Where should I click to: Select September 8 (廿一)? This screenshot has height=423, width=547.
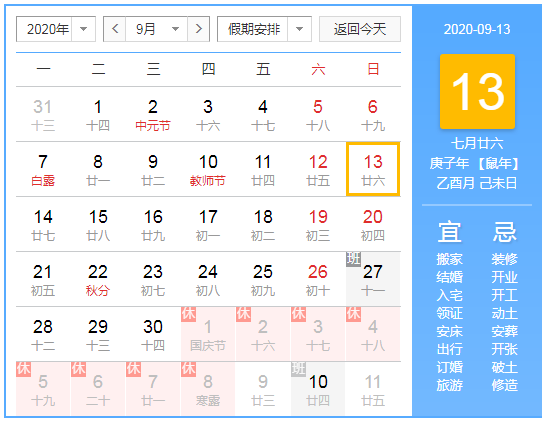click(98, 169)
